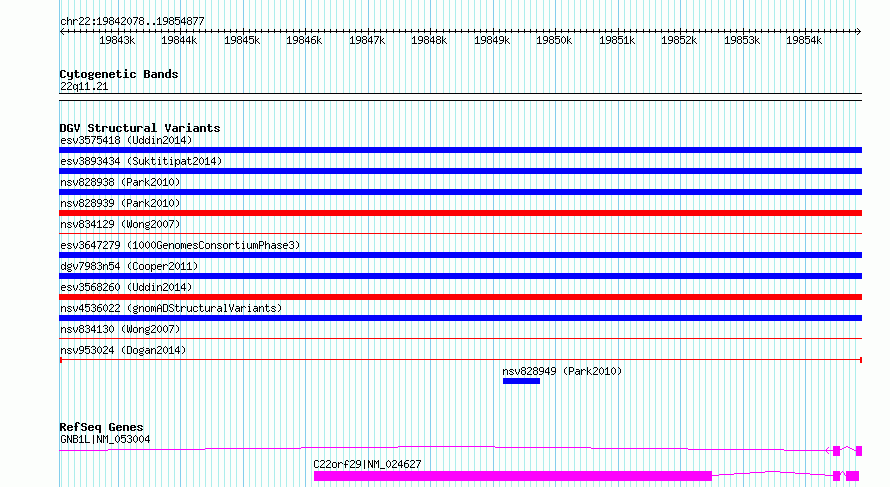This screenshot has width=890, height=487.
Task: Click the red bar for nsv828939
Action: pos(460,213)
